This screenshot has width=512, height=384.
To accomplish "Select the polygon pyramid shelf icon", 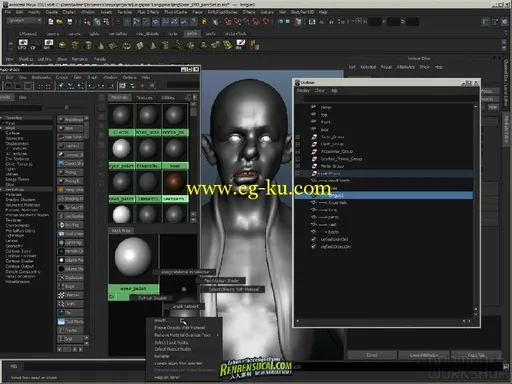I will click(153, 45).
